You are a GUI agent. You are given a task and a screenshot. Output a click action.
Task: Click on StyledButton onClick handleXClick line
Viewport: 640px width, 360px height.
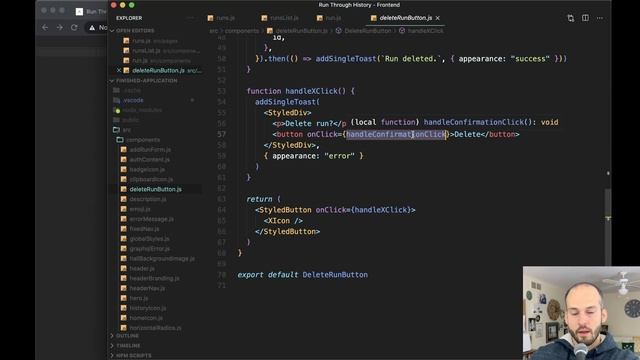335,210
